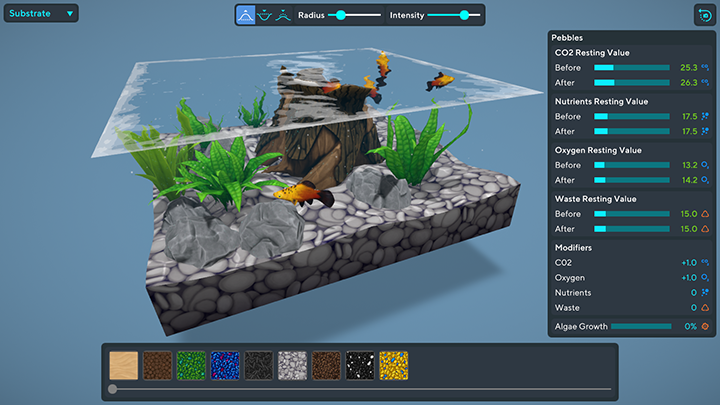Select the lower terrain brush tool
Image resolution: width=720 pixels, height=405 pixels.
click(264, 15)
